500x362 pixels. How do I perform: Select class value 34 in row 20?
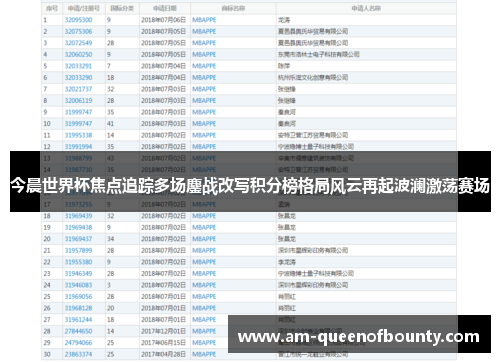coord(110,239)
